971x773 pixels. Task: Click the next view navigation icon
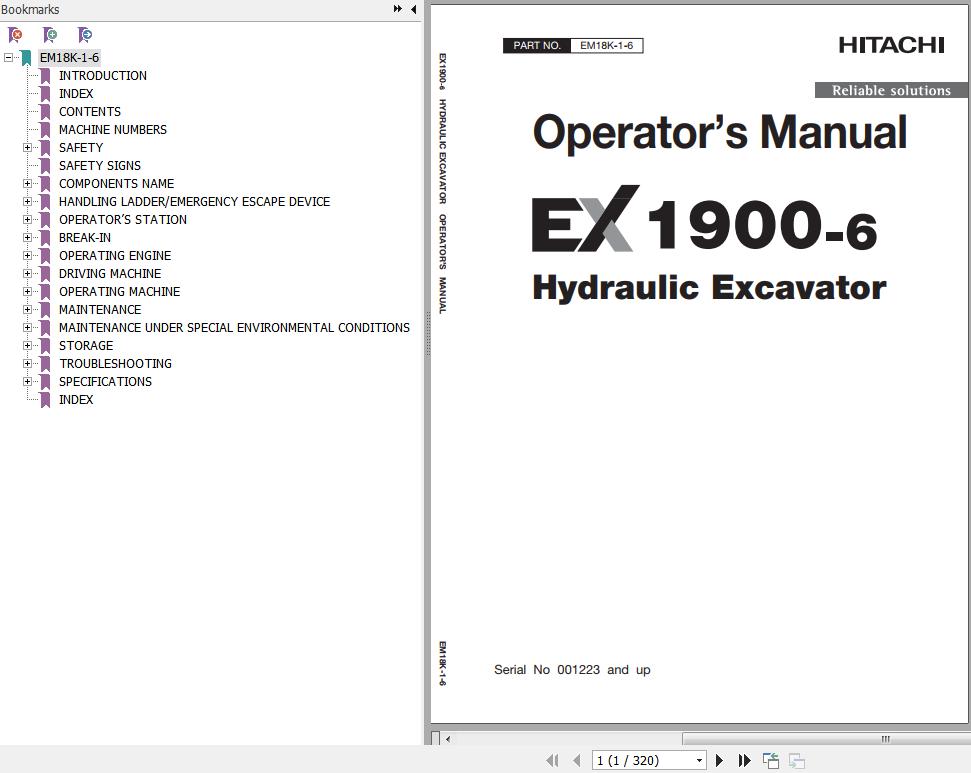[796, 760]
